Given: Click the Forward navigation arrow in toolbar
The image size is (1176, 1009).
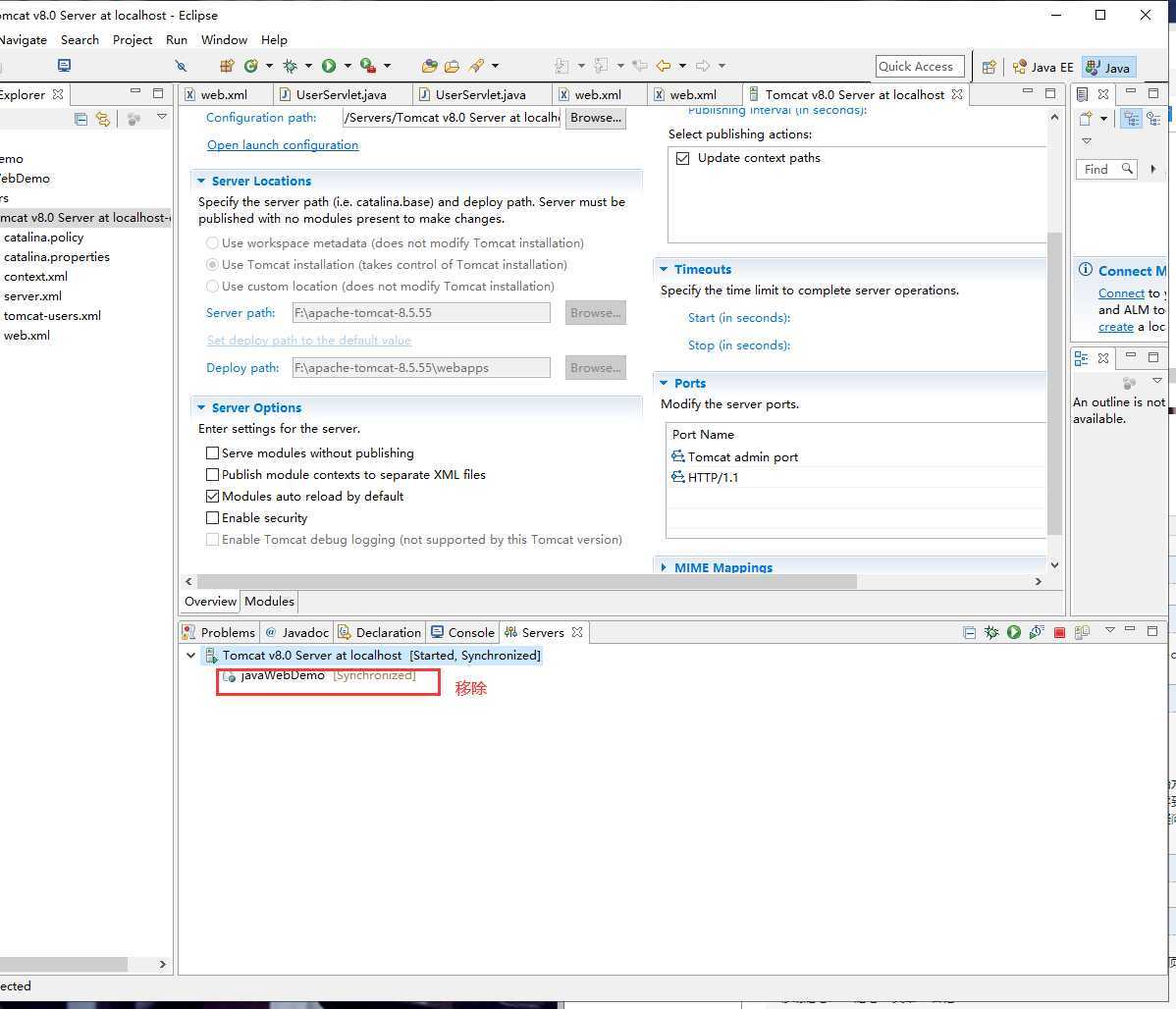Looking at the screenshot, I should click(703, 66).
